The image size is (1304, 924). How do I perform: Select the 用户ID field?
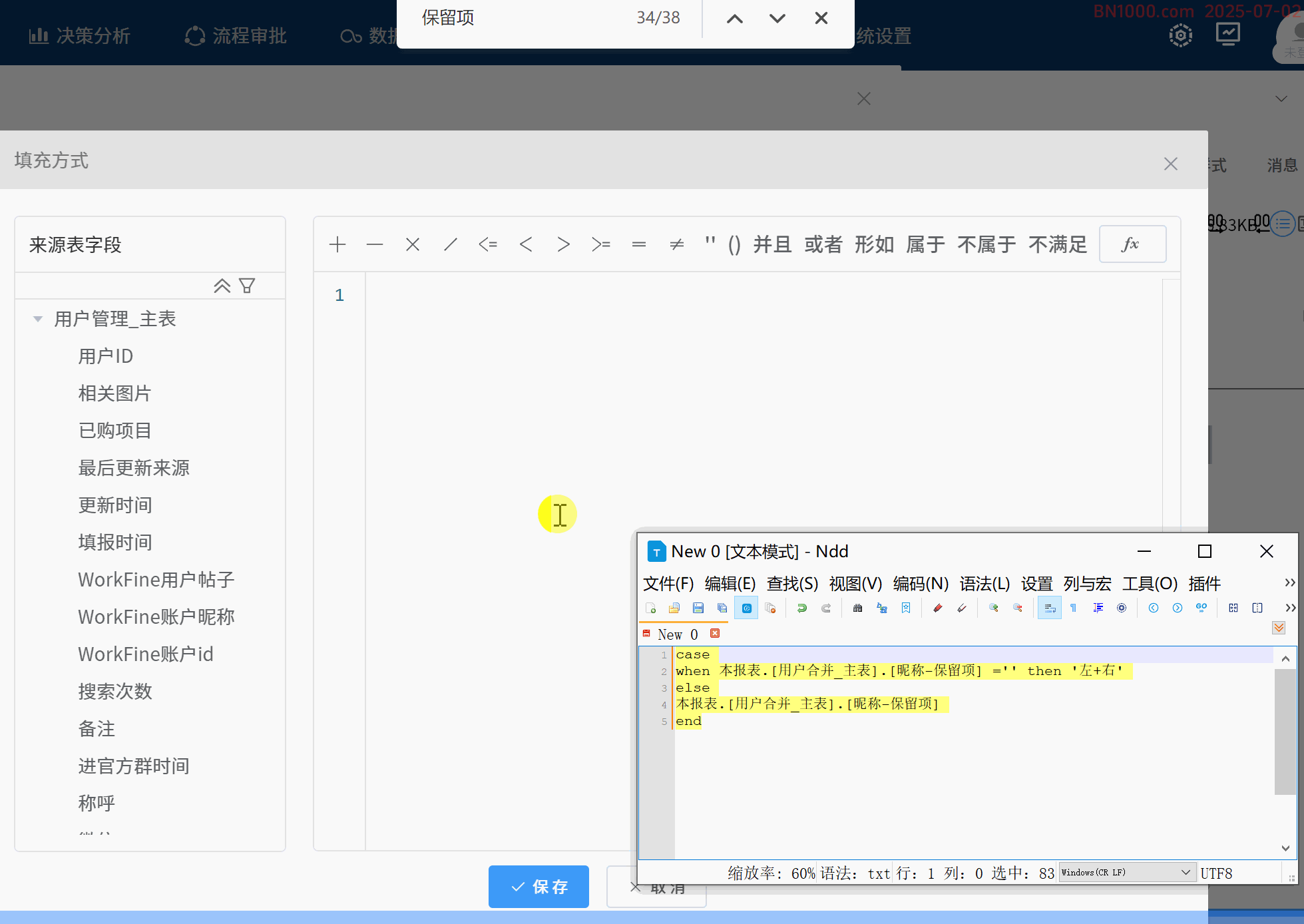click(106, 356)
